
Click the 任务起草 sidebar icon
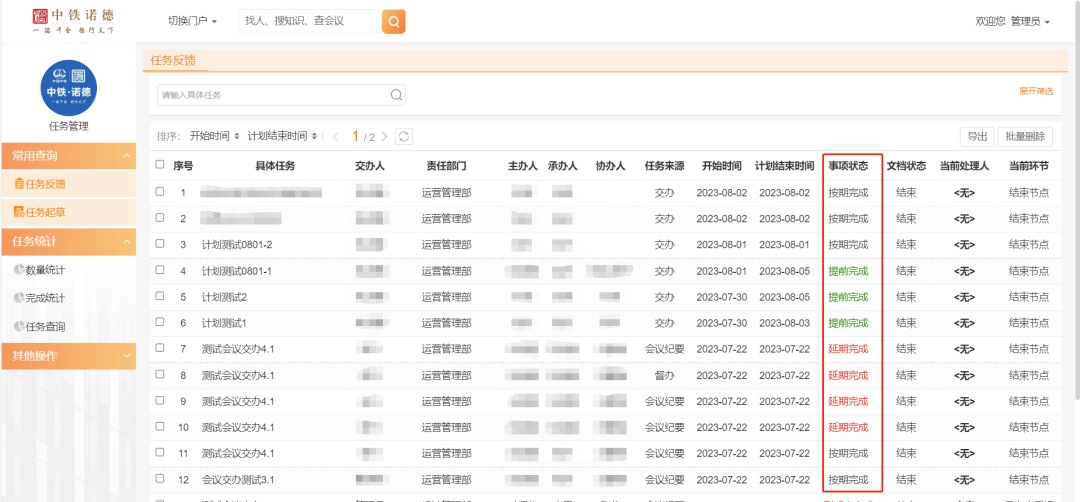click(19, 212)
